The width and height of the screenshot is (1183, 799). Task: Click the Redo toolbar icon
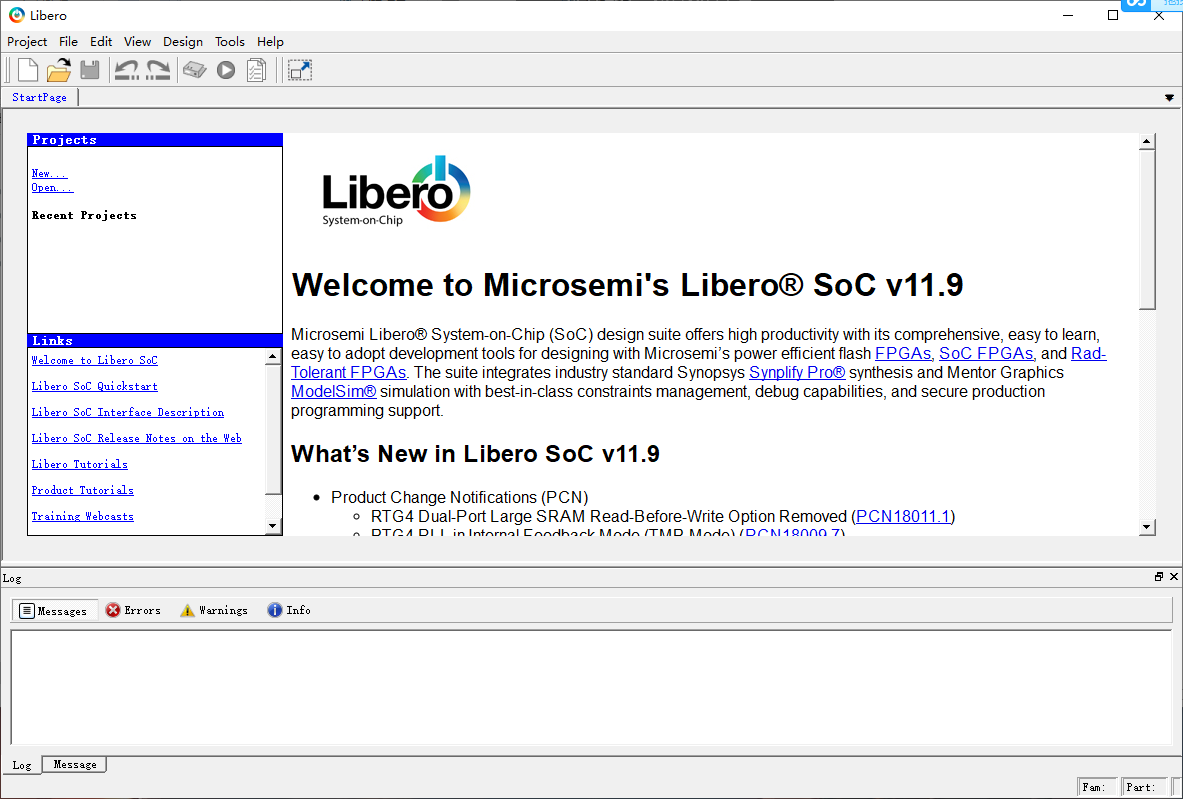(x=158, y=70)
